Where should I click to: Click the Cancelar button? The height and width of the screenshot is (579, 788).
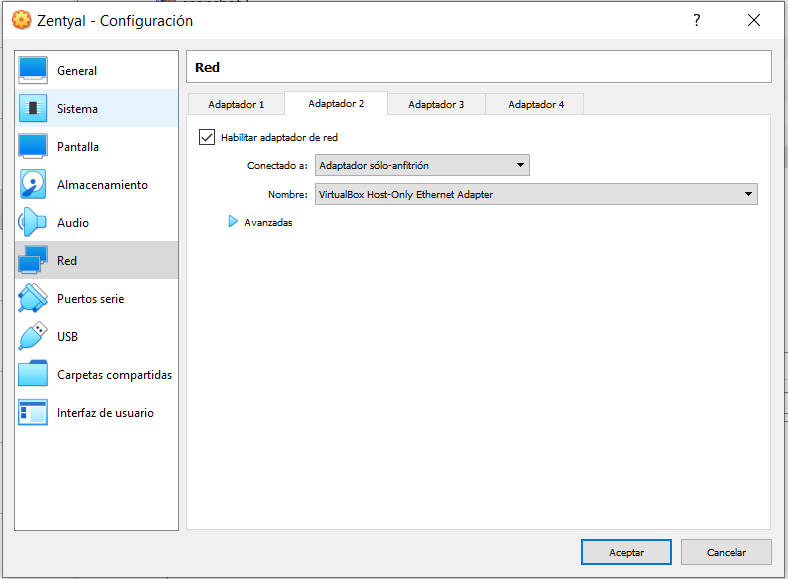pos(726,552)
